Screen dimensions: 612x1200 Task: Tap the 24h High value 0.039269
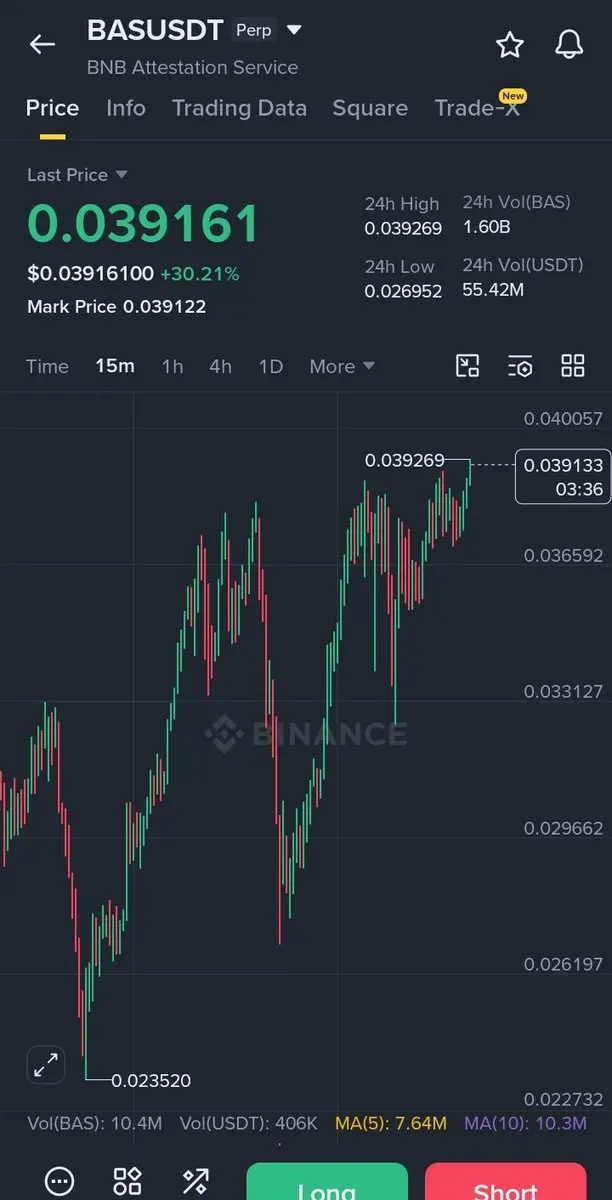coord(403,228)
